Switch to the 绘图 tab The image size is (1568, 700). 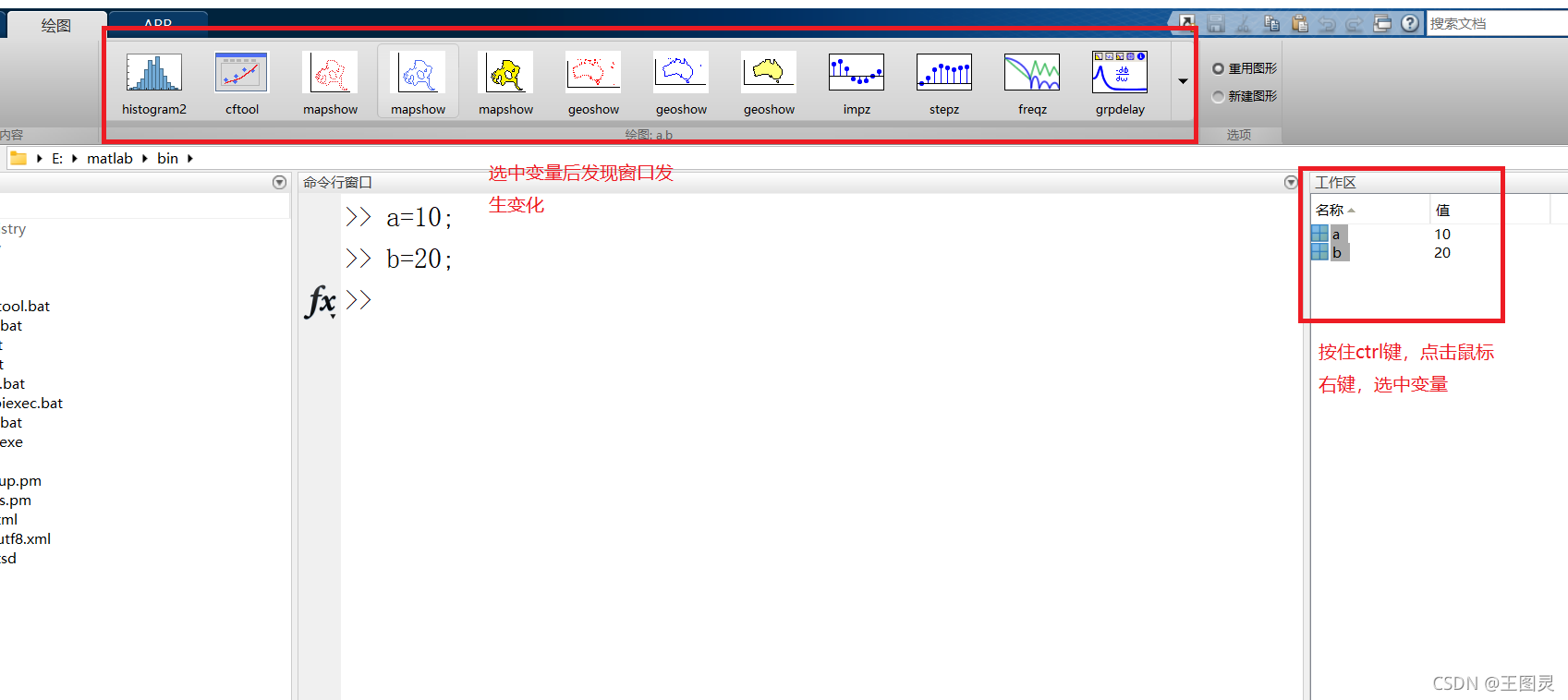click(x=56, y=25)
